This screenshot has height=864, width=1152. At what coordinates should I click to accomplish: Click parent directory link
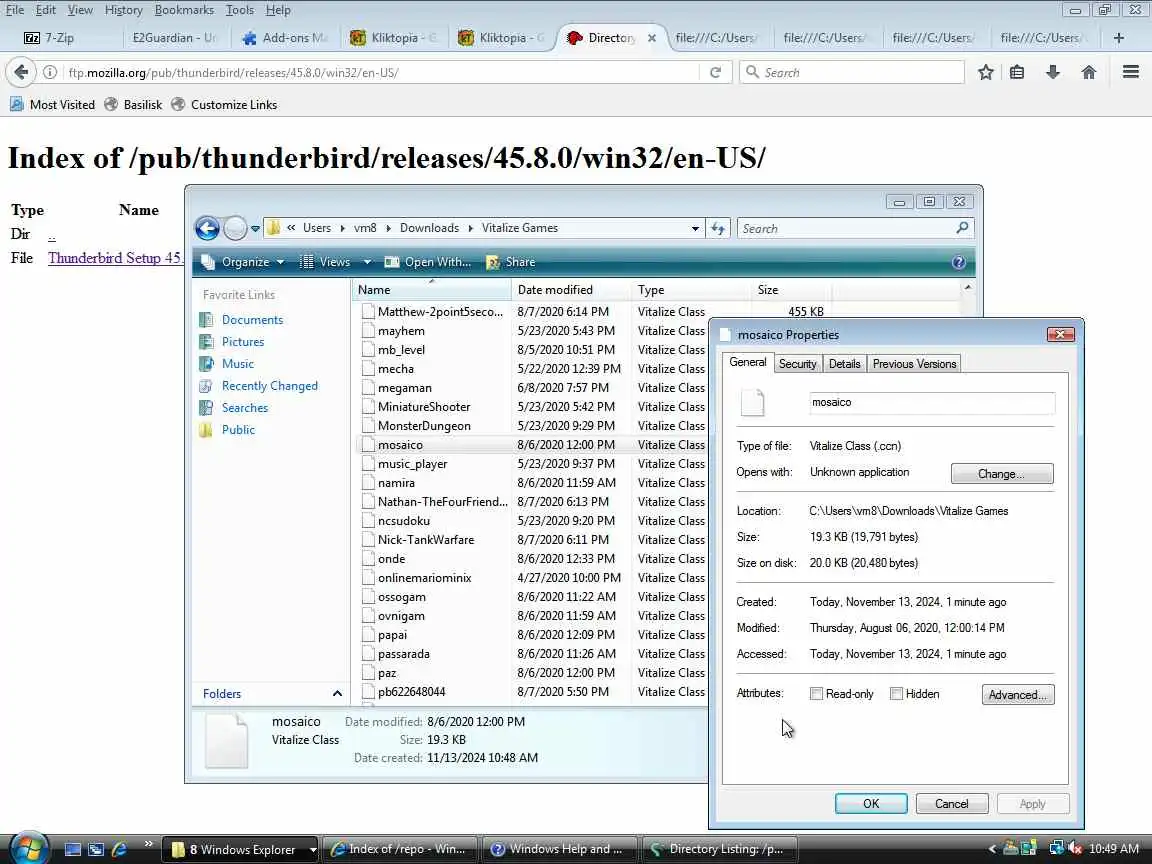(x=51, y=235)
